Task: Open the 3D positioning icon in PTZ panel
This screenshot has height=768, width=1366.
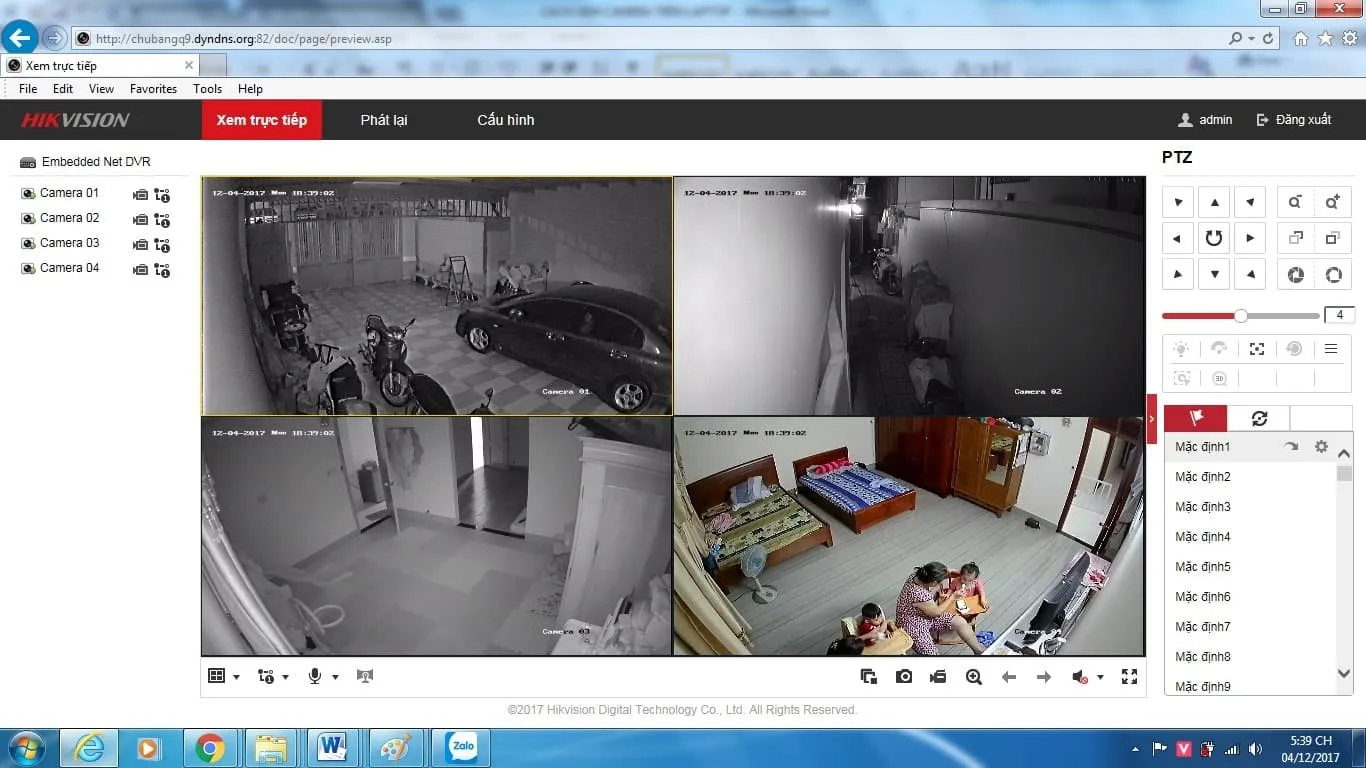Action: [x=1219, y=378]
